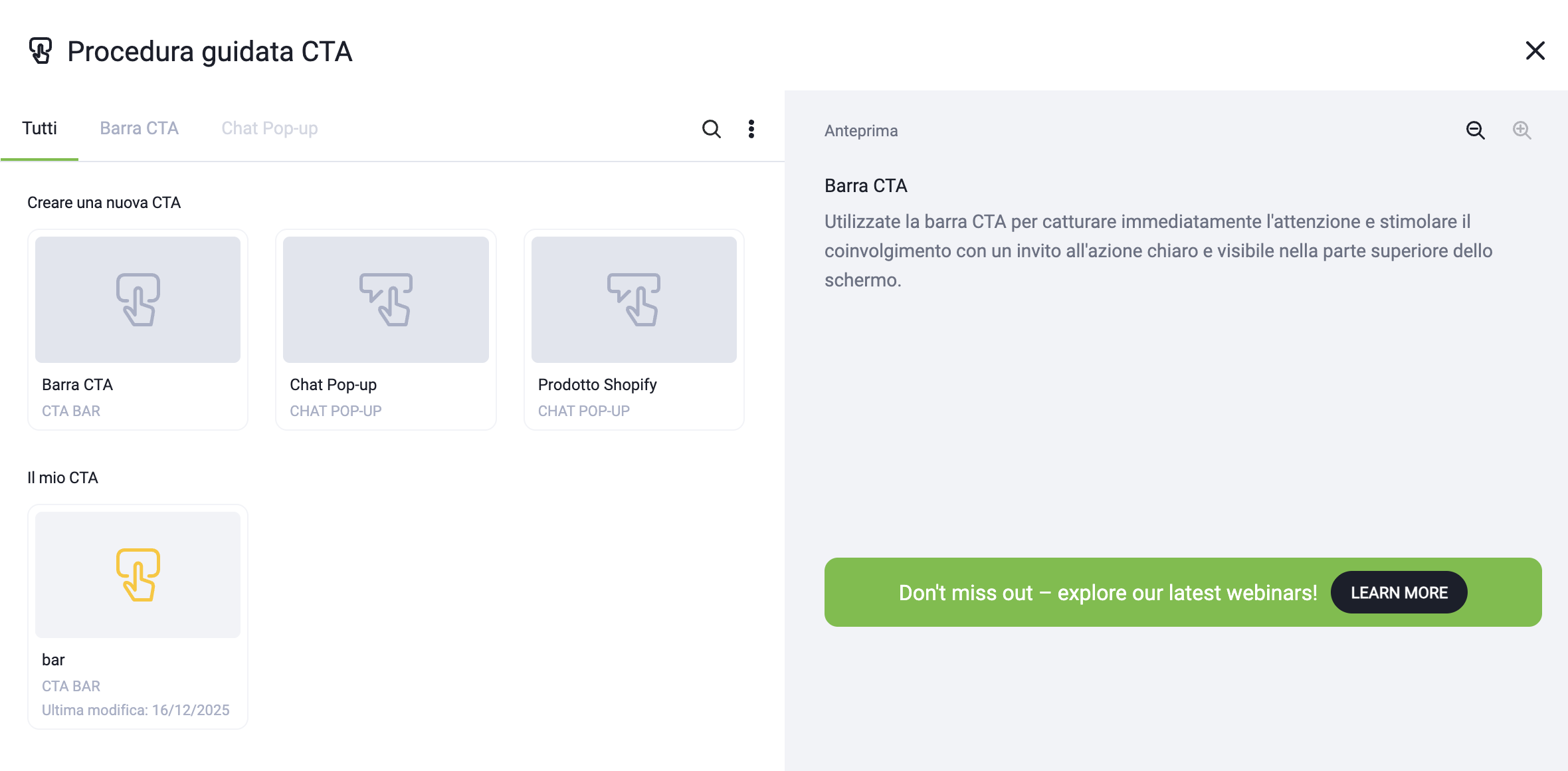The width and height of the screenshot is (1568, 771).
Task: Switch to the Tutti tab
Action: pos(39,128)
